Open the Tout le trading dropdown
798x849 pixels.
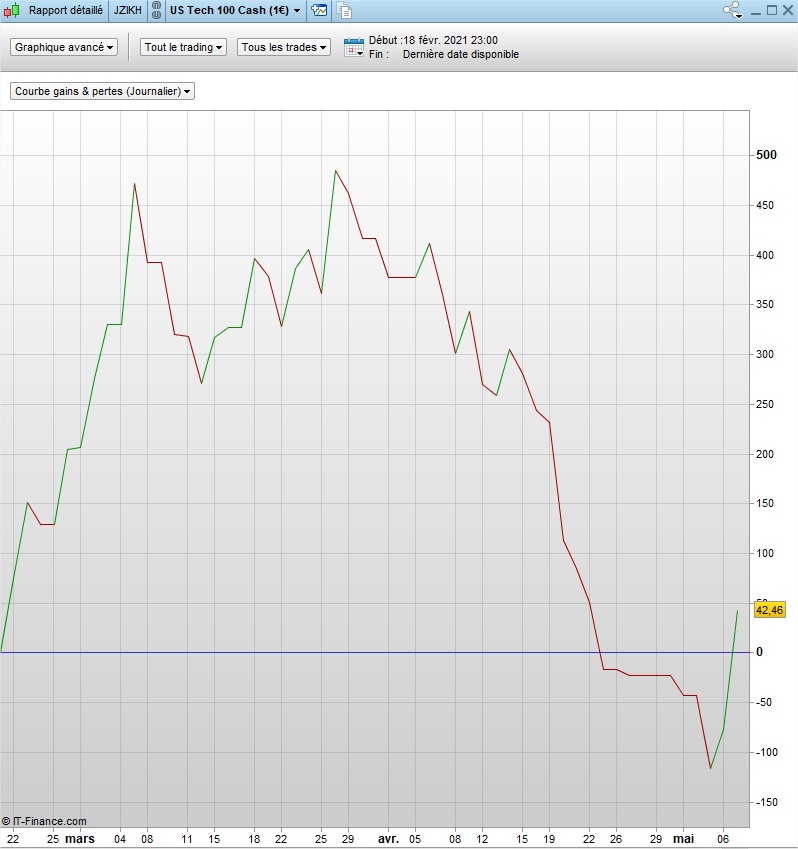183,47
